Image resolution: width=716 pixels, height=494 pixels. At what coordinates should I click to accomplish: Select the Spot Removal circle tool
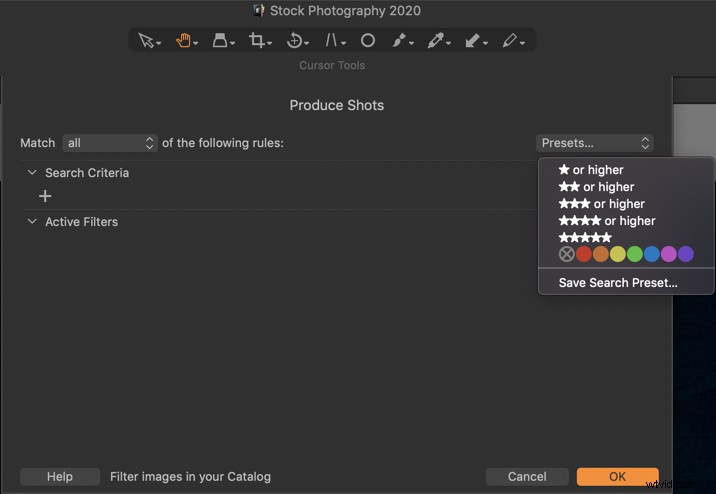[x=368, y=41]
